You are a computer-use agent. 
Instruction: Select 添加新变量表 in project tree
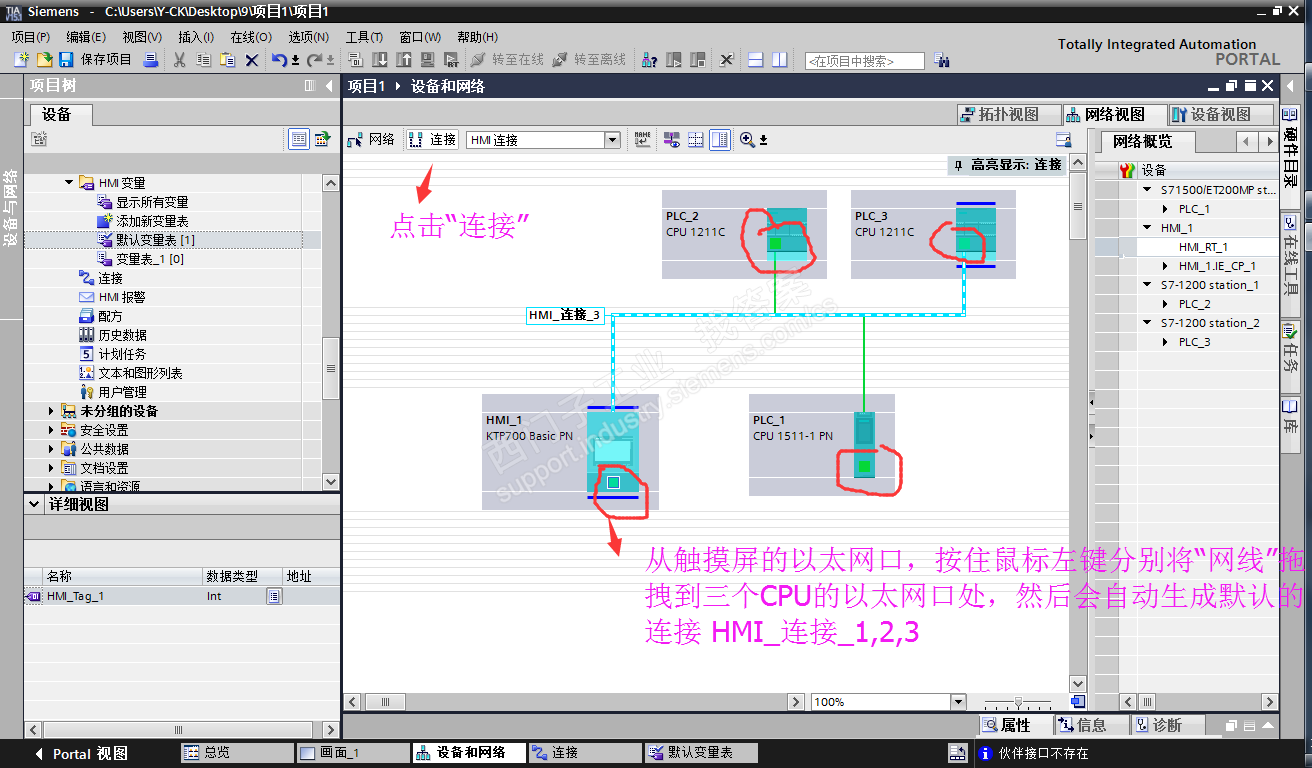[x=152, y=221]
